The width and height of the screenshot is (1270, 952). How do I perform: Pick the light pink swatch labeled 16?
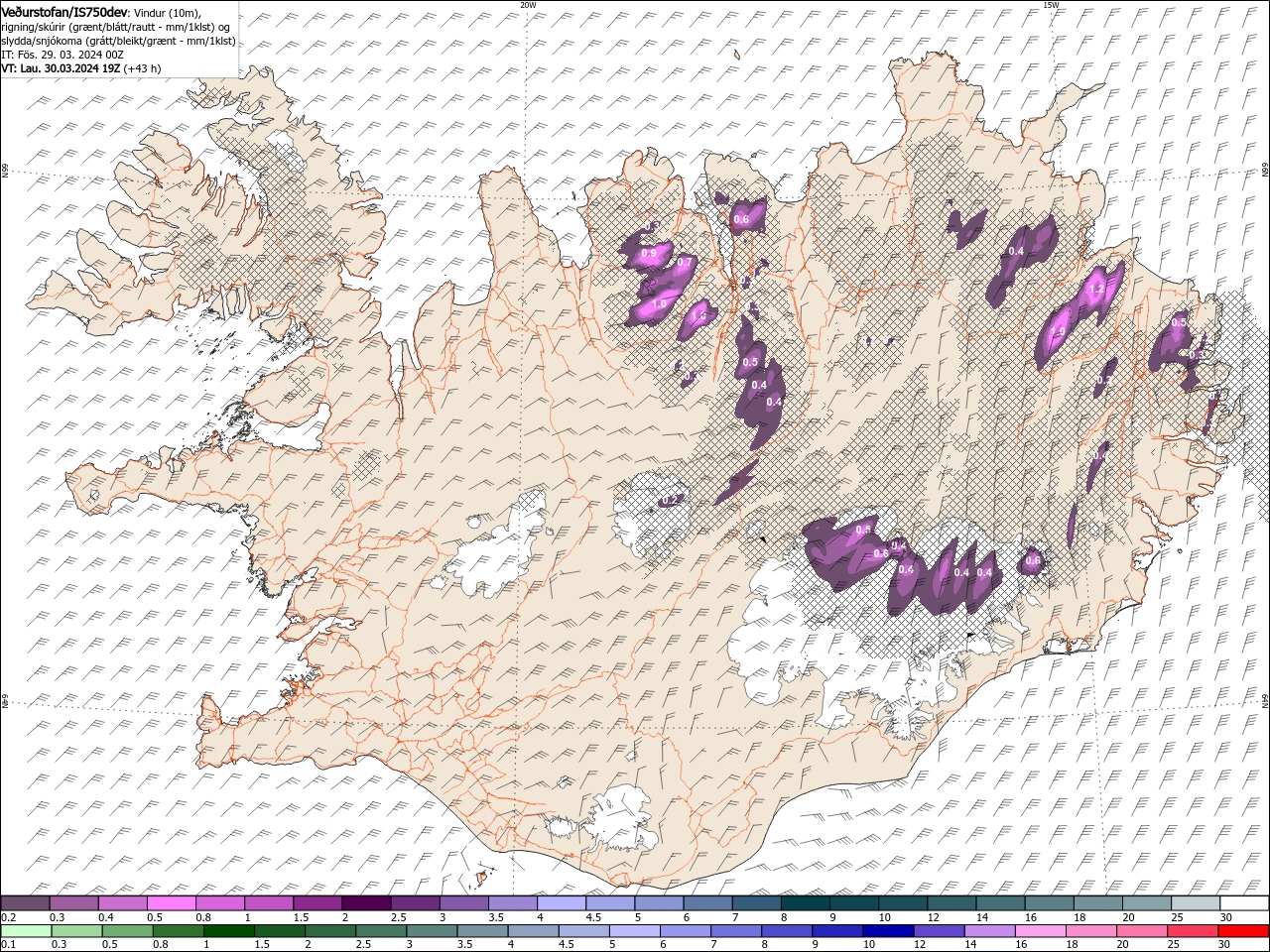(1040, 931)
